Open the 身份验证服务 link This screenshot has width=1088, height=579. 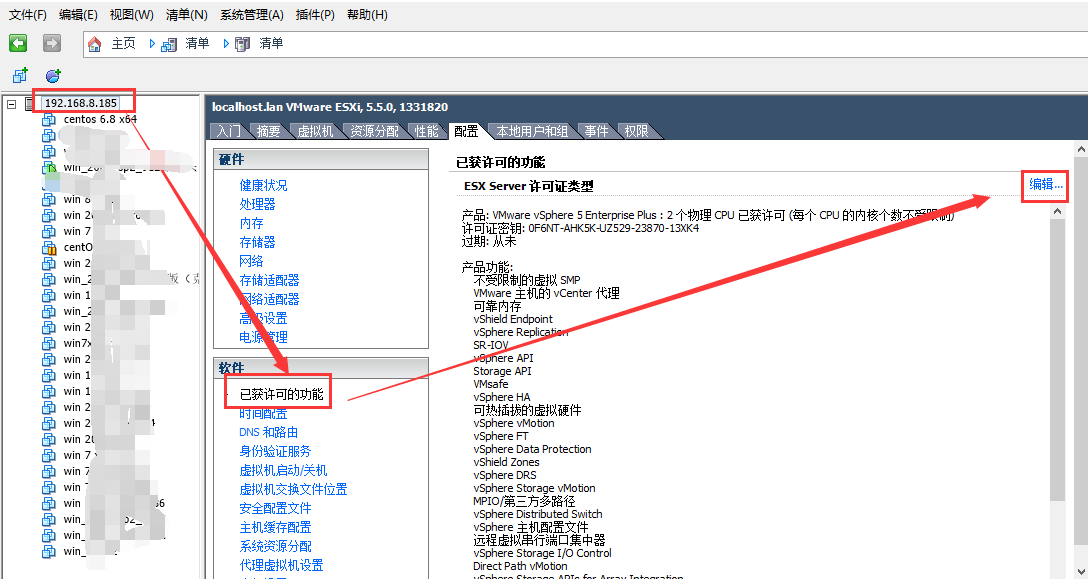[275, 451]
